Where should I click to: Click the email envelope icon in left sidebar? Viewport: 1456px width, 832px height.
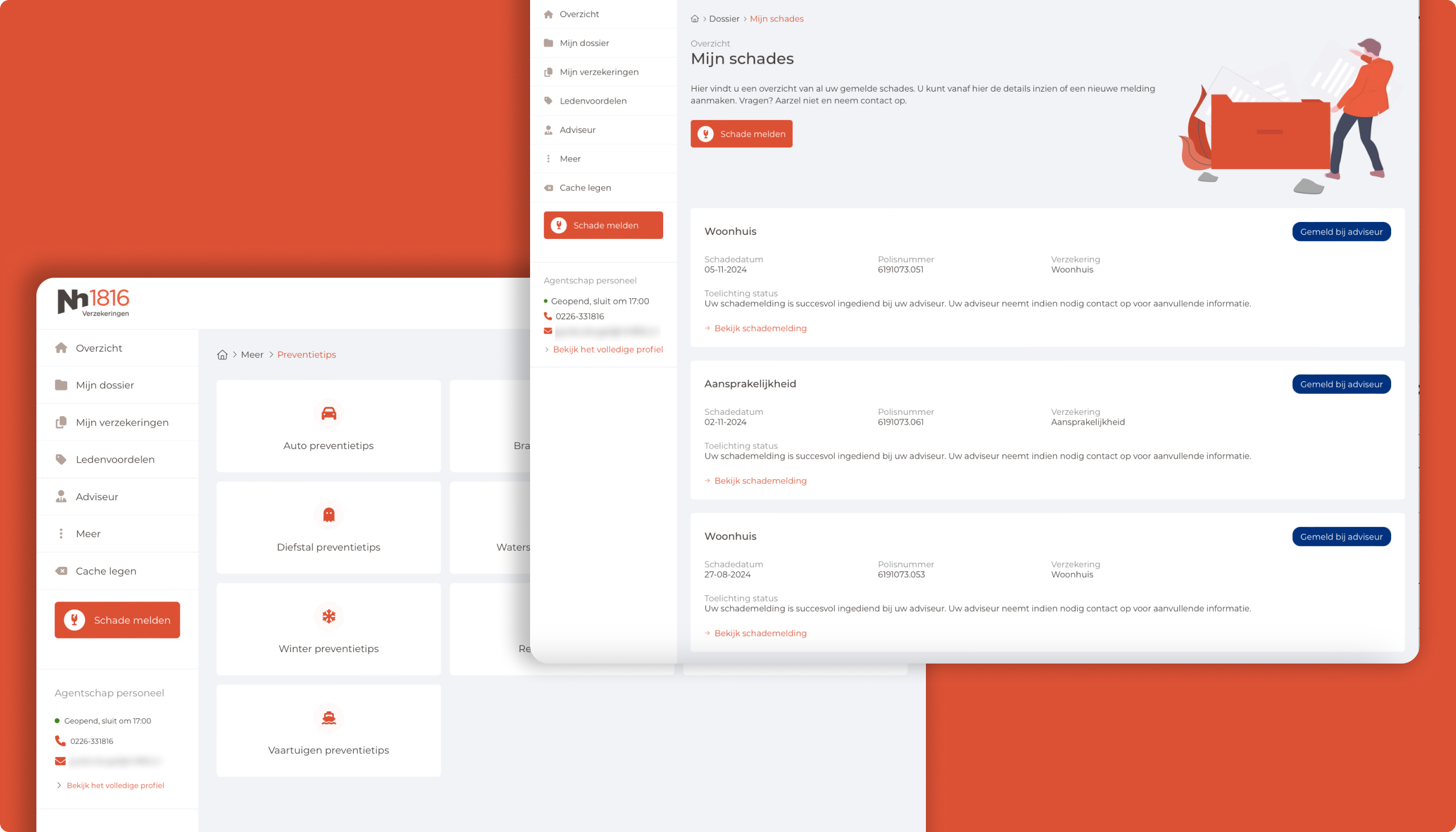pos(60,761)
